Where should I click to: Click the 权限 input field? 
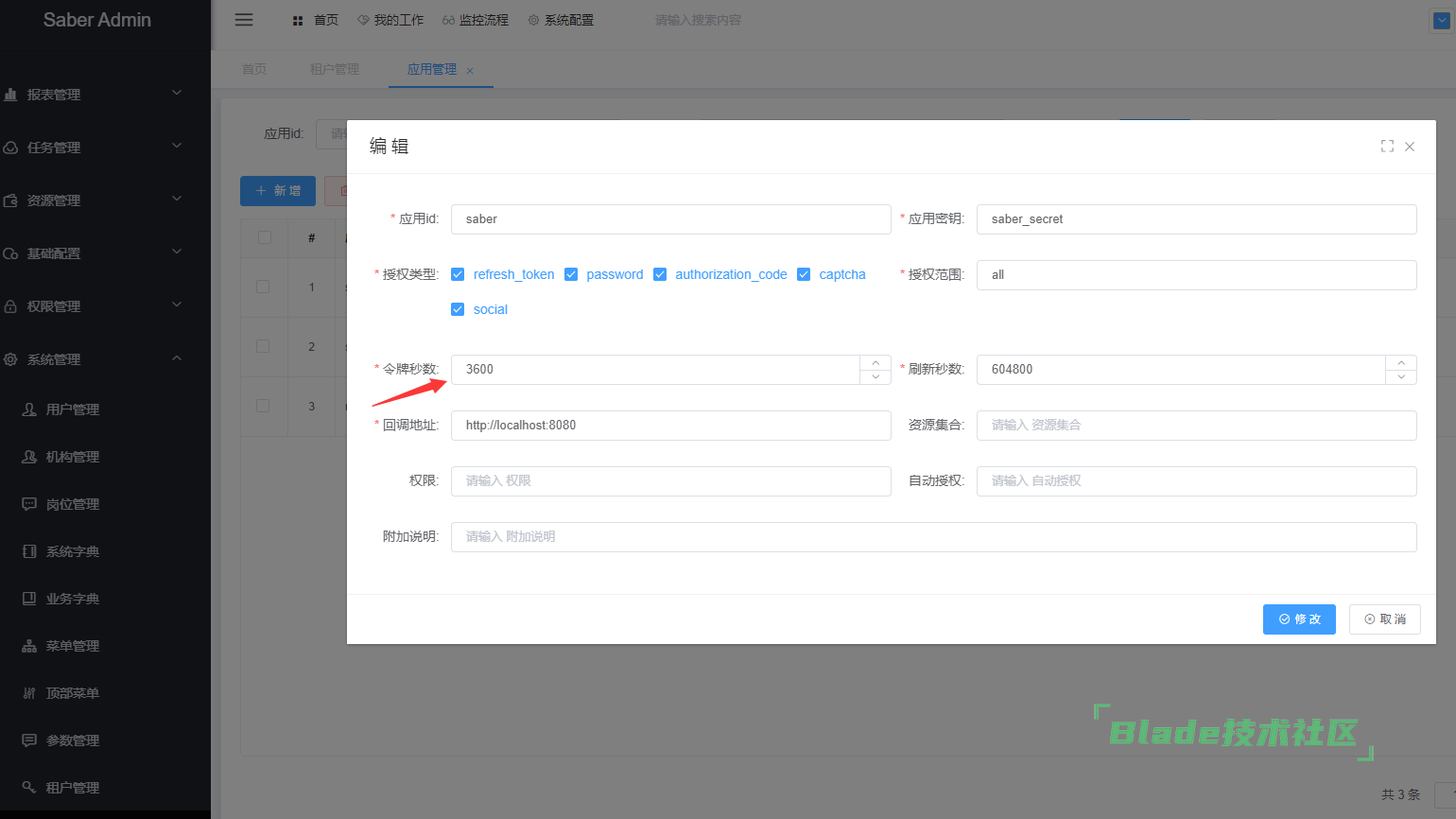pyautogui.click(x=671, y=481)
